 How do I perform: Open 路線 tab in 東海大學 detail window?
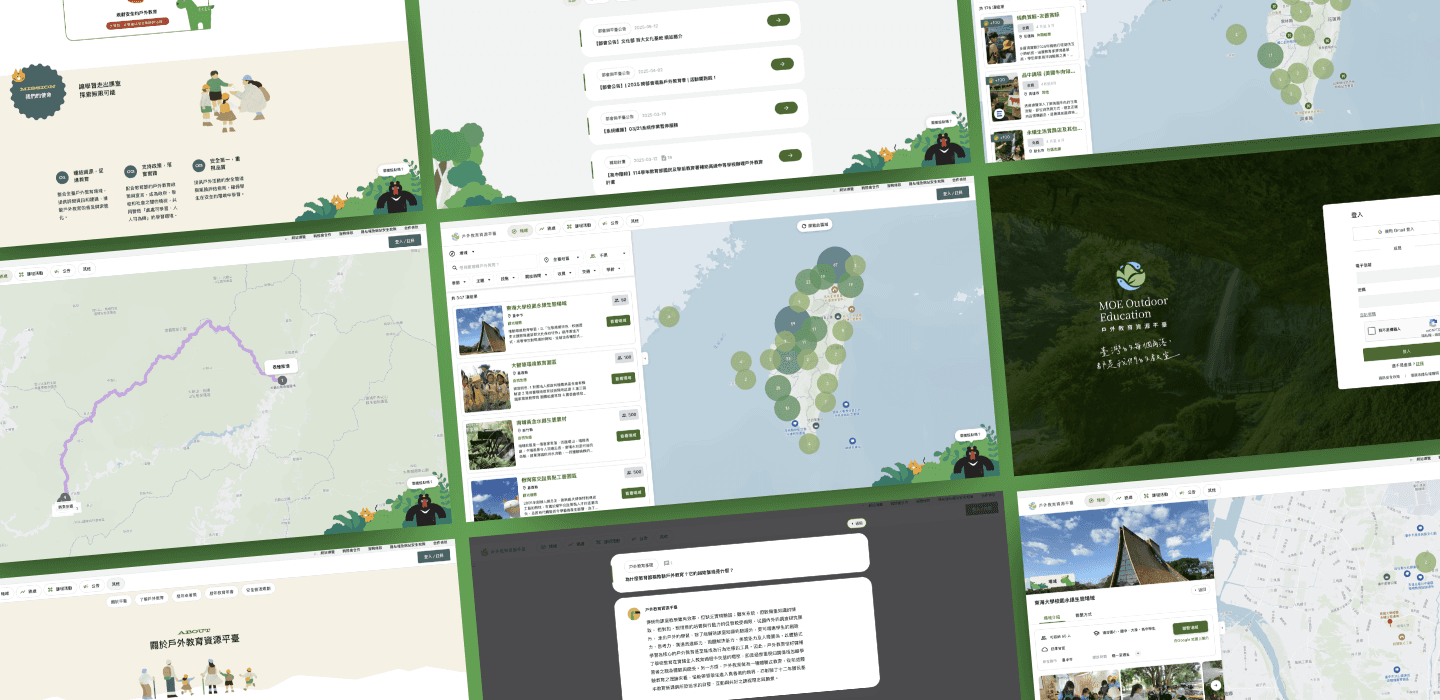click(1124, 497)
